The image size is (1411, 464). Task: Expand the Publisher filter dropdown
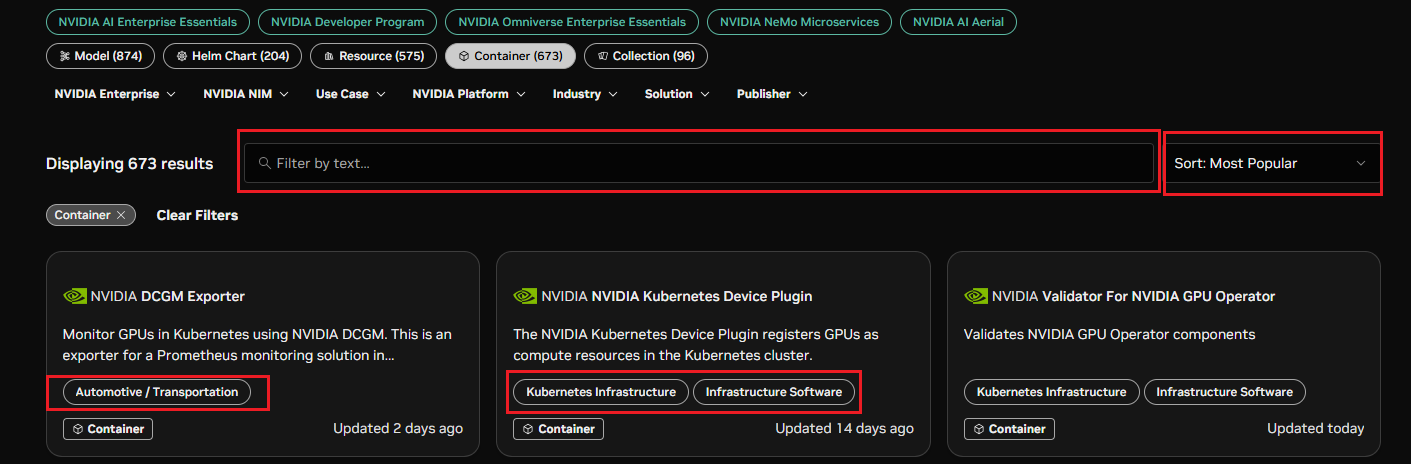[x=772, y=94]
